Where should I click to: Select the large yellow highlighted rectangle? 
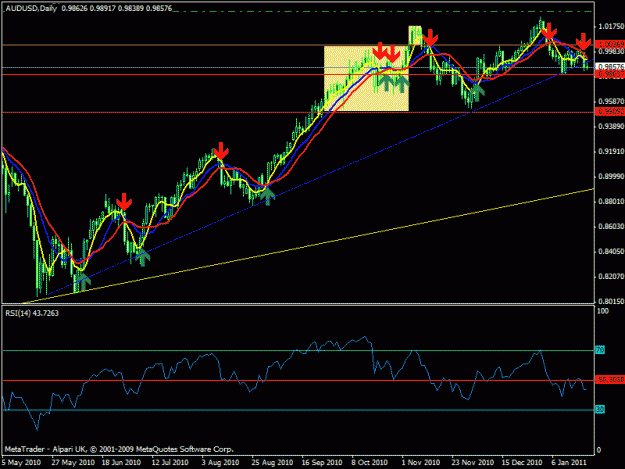366,78
